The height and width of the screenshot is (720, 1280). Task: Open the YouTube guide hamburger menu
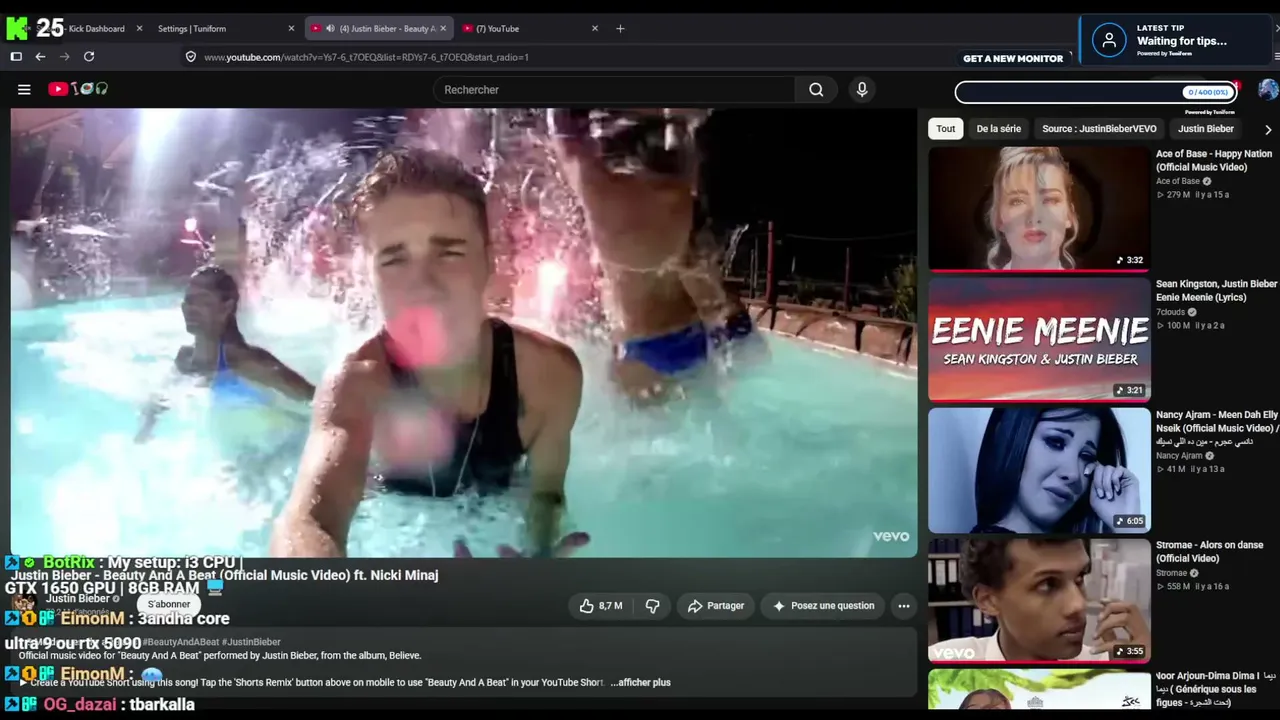coord(24,89)
